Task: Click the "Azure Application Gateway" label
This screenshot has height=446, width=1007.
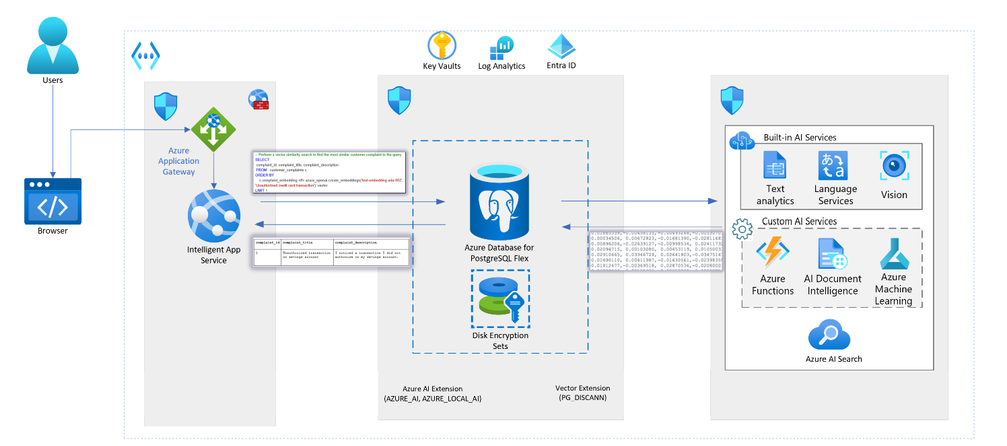Action: point(179,161)
